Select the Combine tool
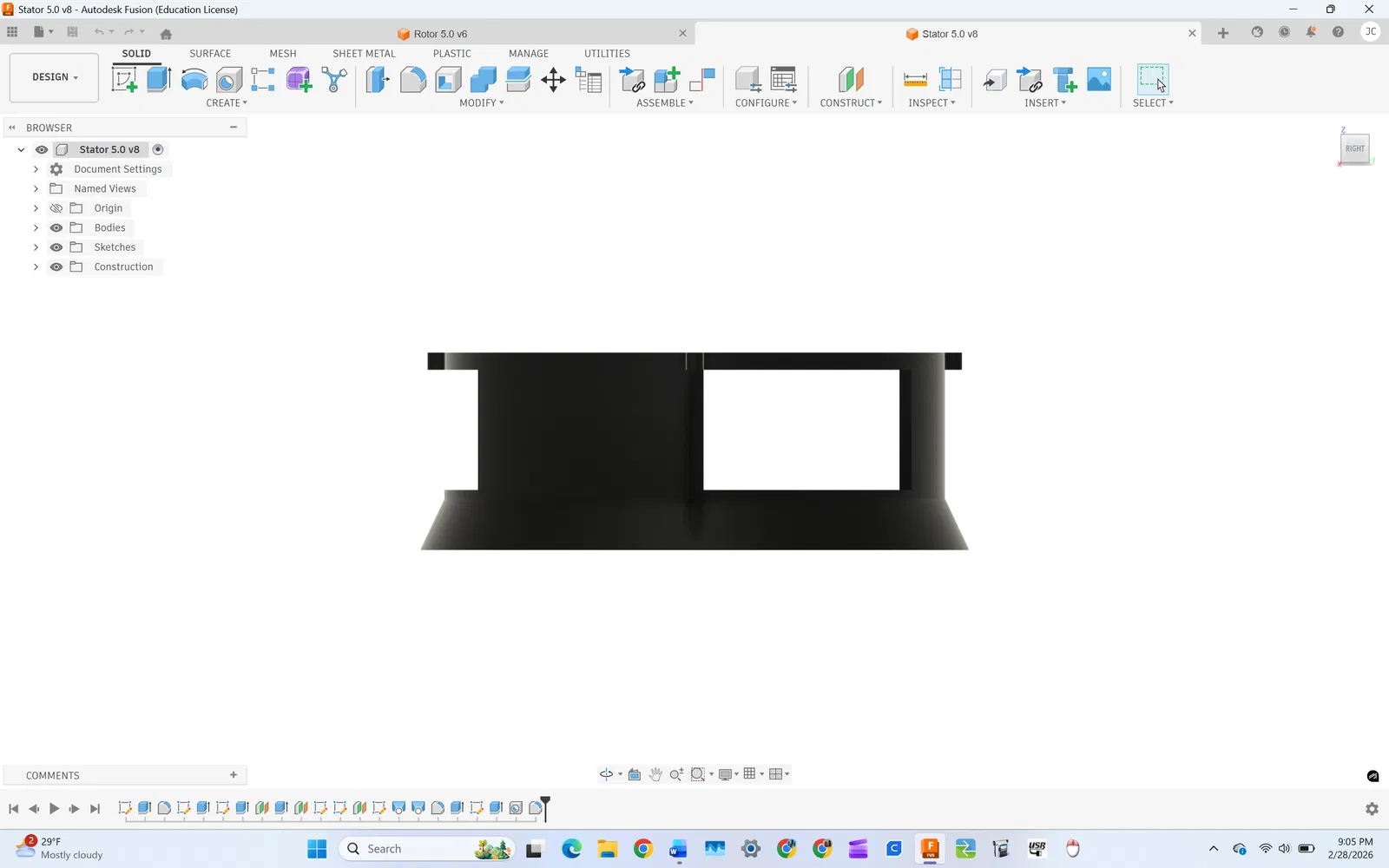 tap(483, 80)
